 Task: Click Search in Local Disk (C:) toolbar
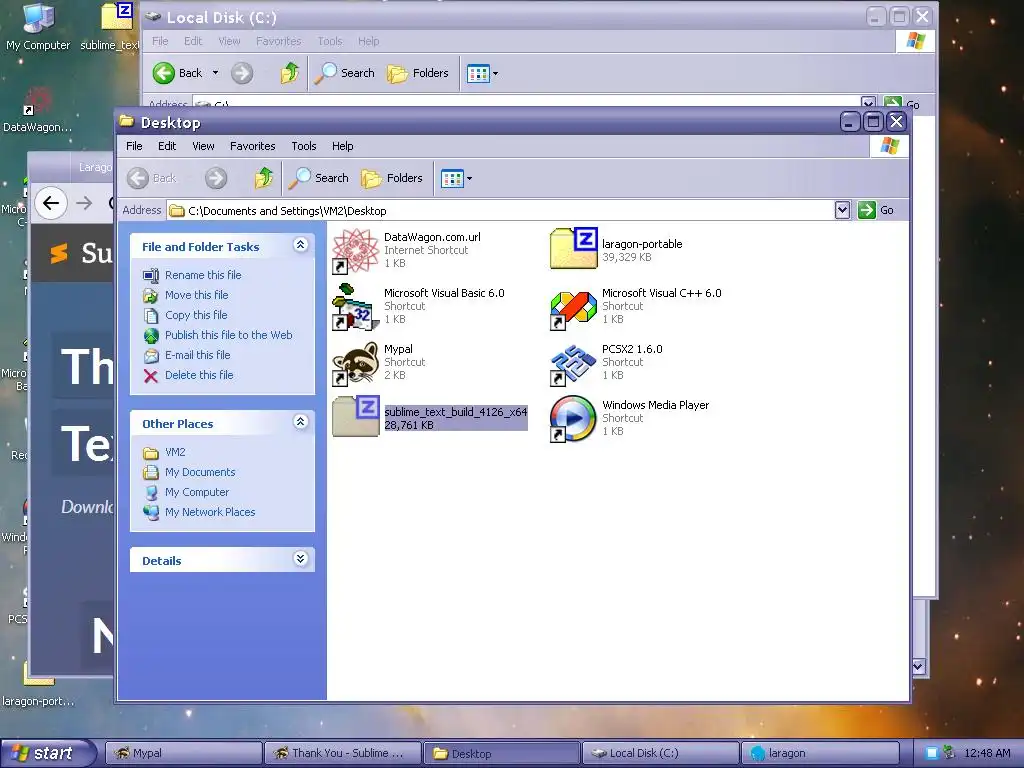coord(345,73)
